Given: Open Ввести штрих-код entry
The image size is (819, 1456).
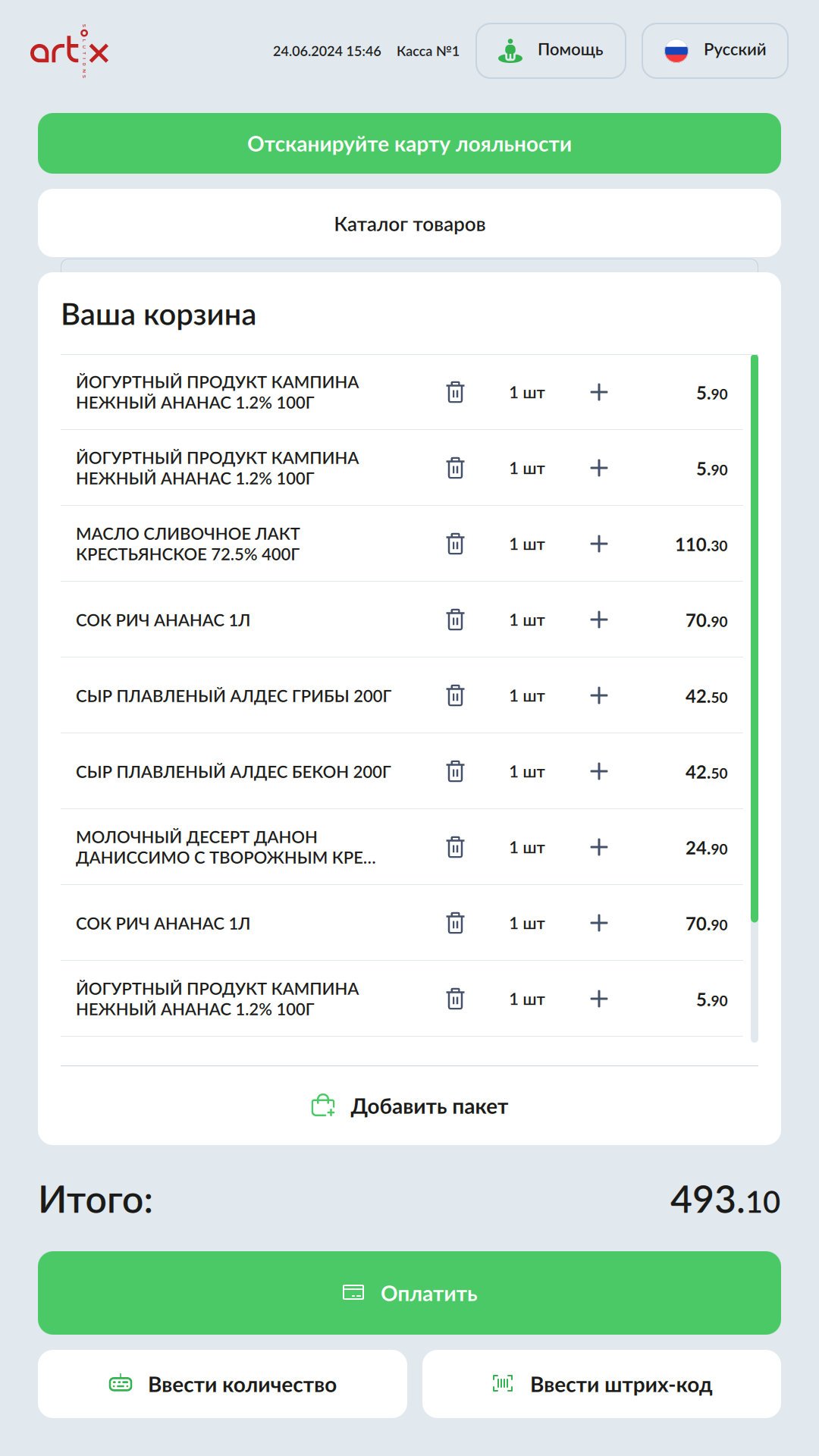Looking at the screenshot, I should (x=601, y=1384).
